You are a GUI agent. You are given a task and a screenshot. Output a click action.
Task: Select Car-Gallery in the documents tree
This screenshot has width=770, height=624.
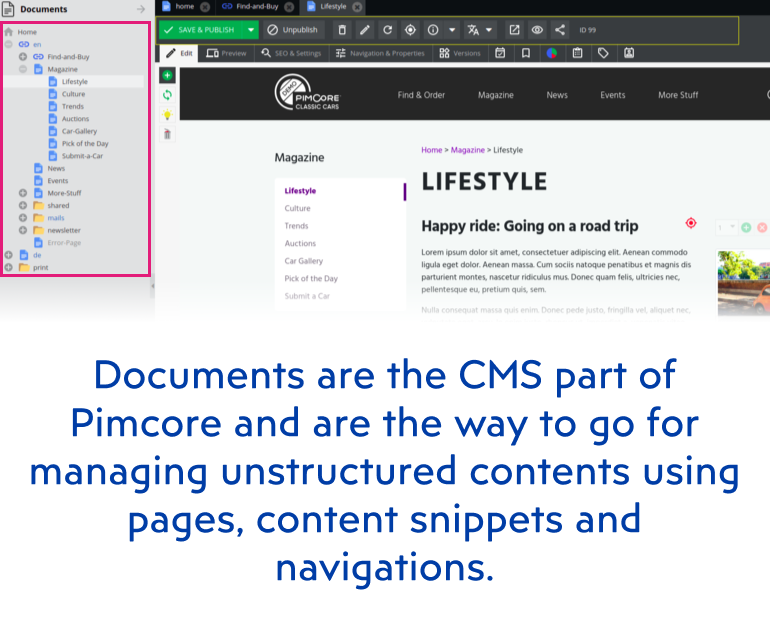coord(79,131)
